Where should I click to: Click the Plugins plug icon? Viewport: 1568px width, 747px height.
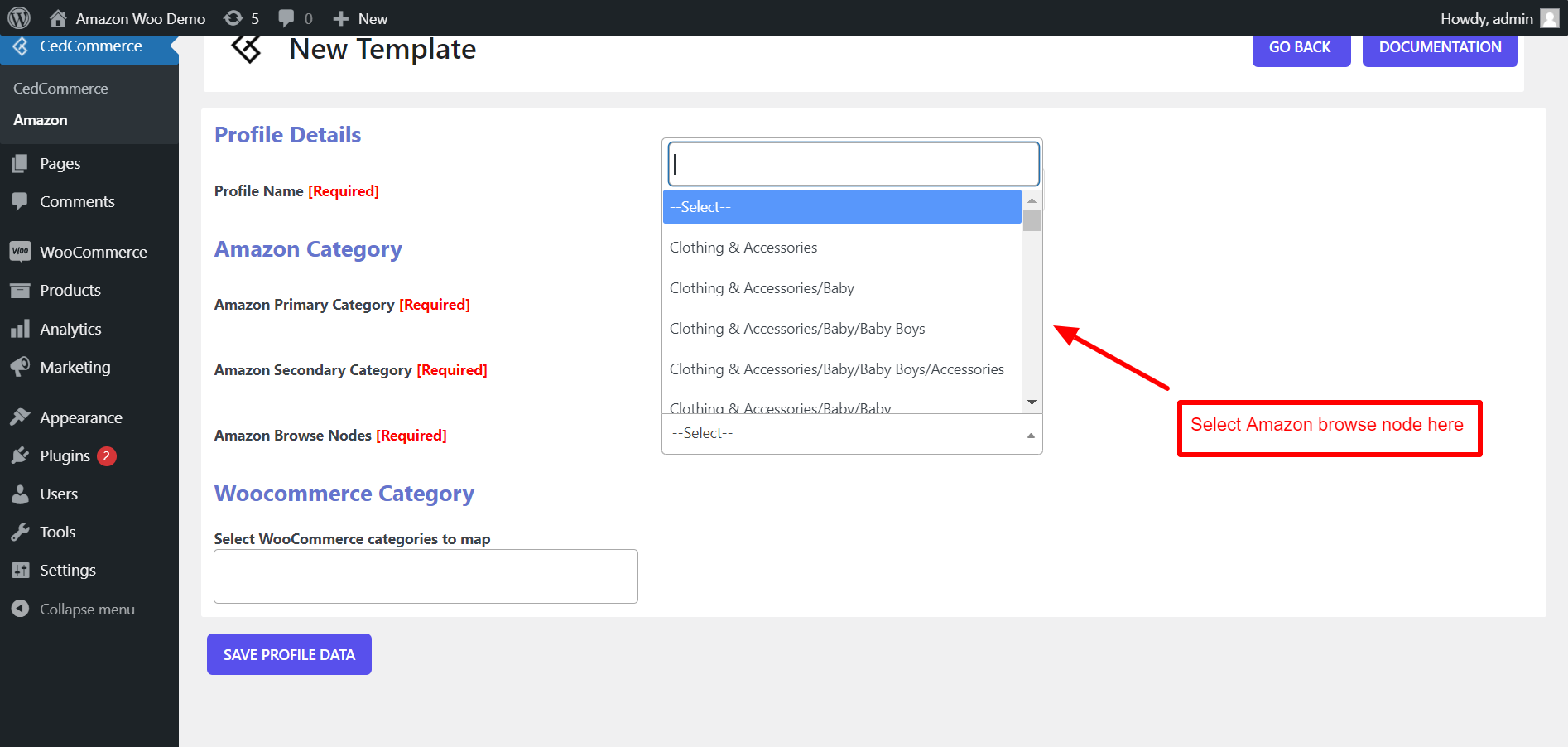tap(21, 455)
